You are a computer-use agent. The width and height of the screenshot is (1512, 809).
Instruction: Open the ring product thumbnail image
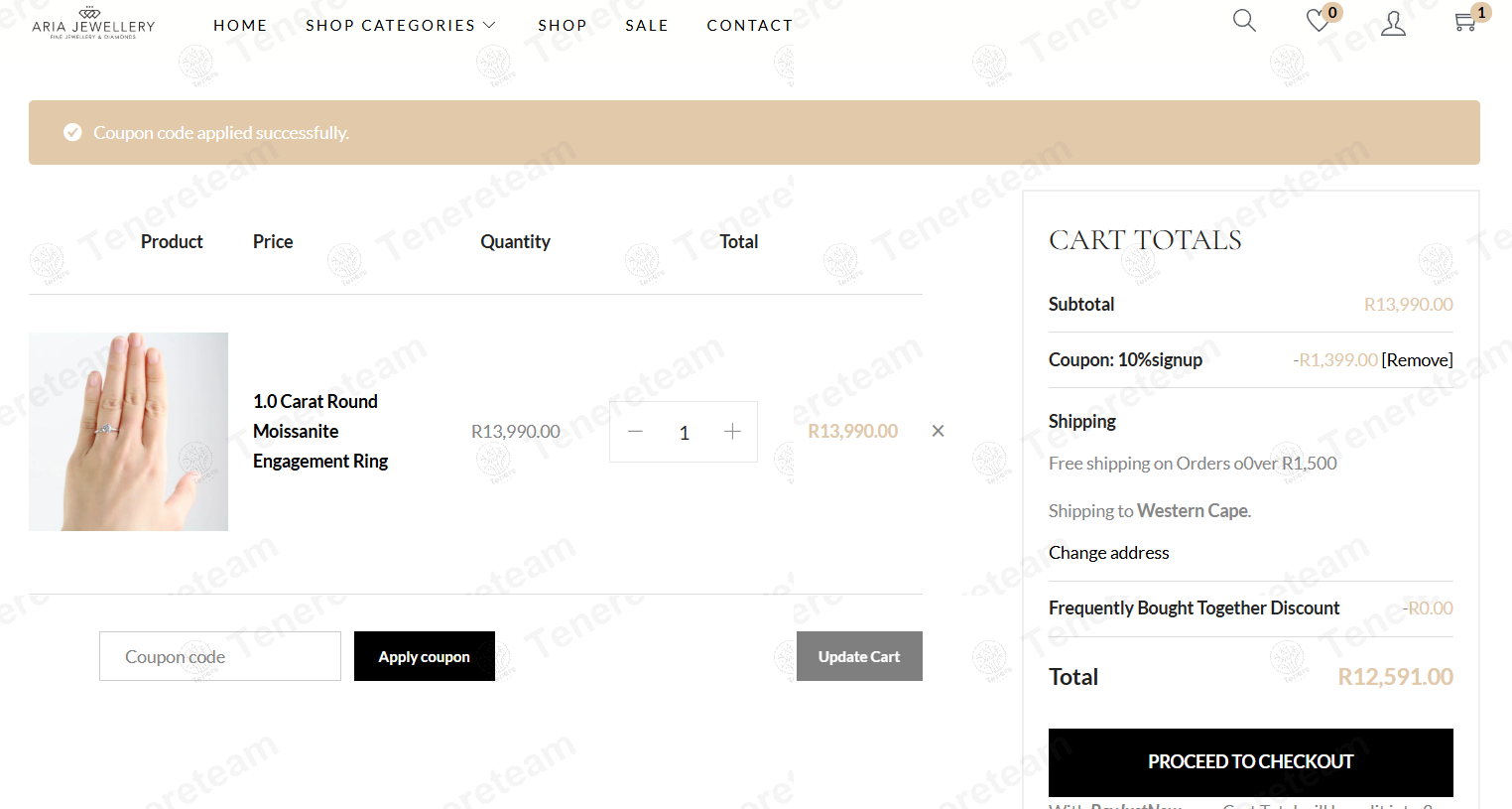(x=129, y=432)
